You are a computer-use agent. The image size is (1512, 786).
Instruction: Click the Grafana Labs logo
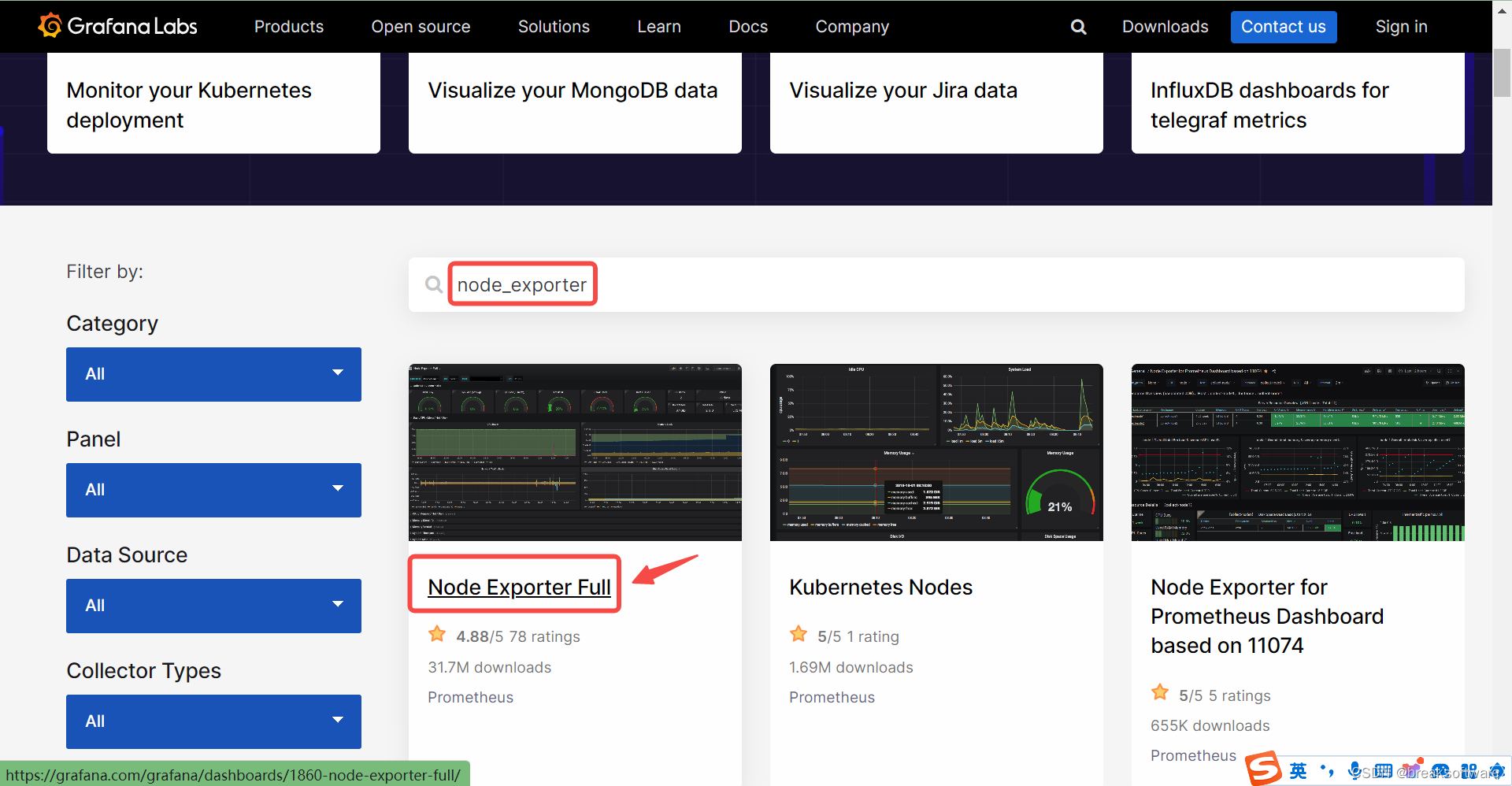(117, 26)
